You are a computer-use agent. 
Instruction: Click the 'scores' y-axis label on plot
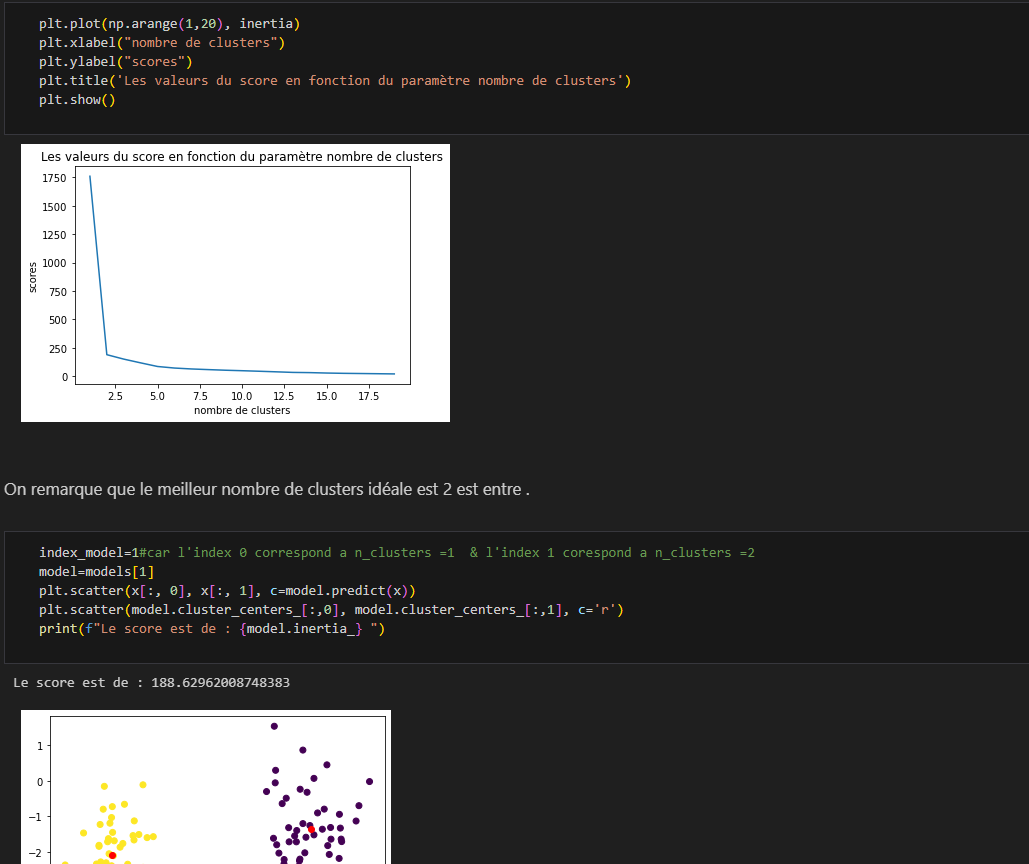click(x=32, y=275)
